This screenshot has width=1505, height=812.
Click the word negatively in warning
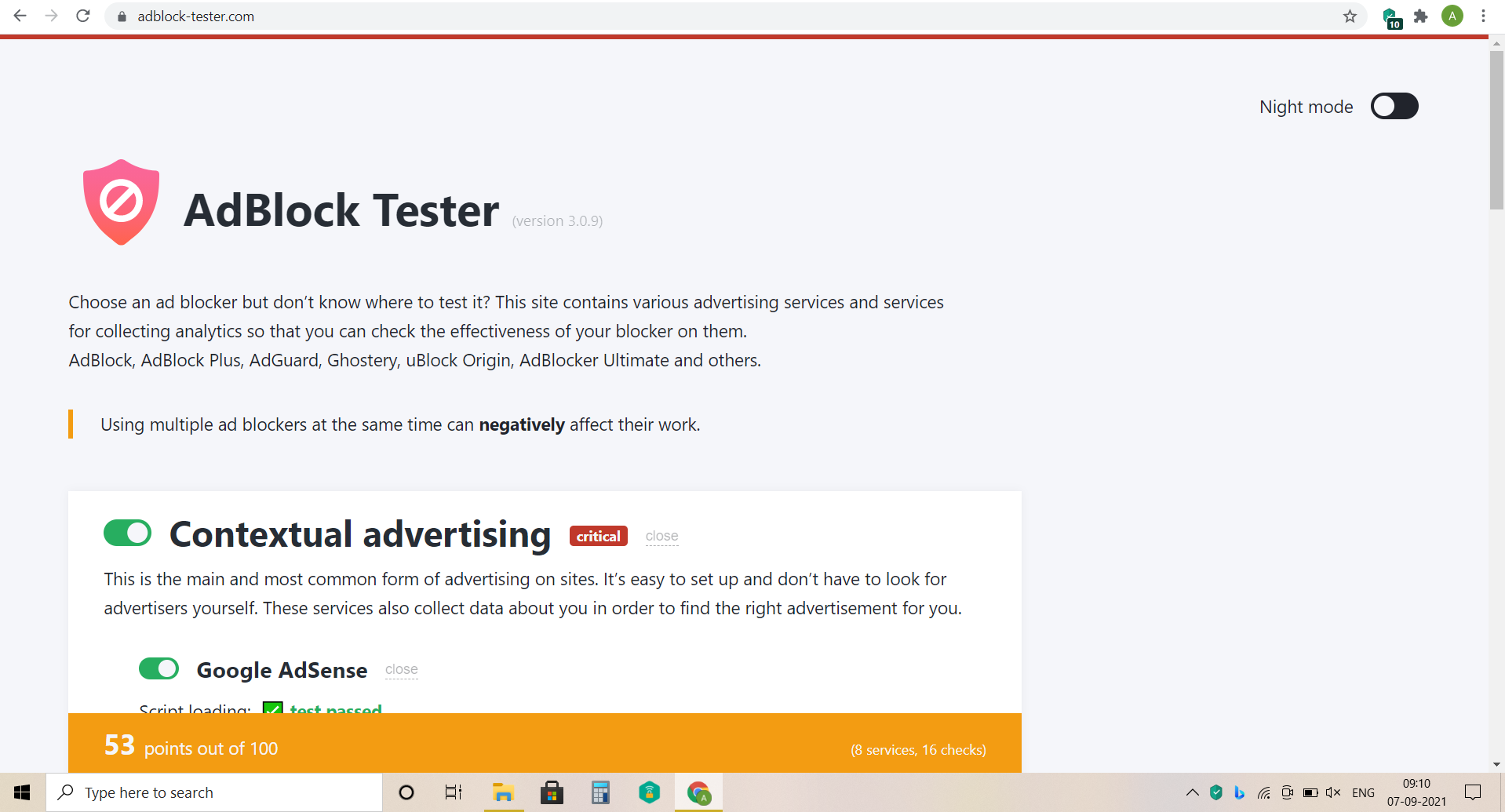coord(522,424)
